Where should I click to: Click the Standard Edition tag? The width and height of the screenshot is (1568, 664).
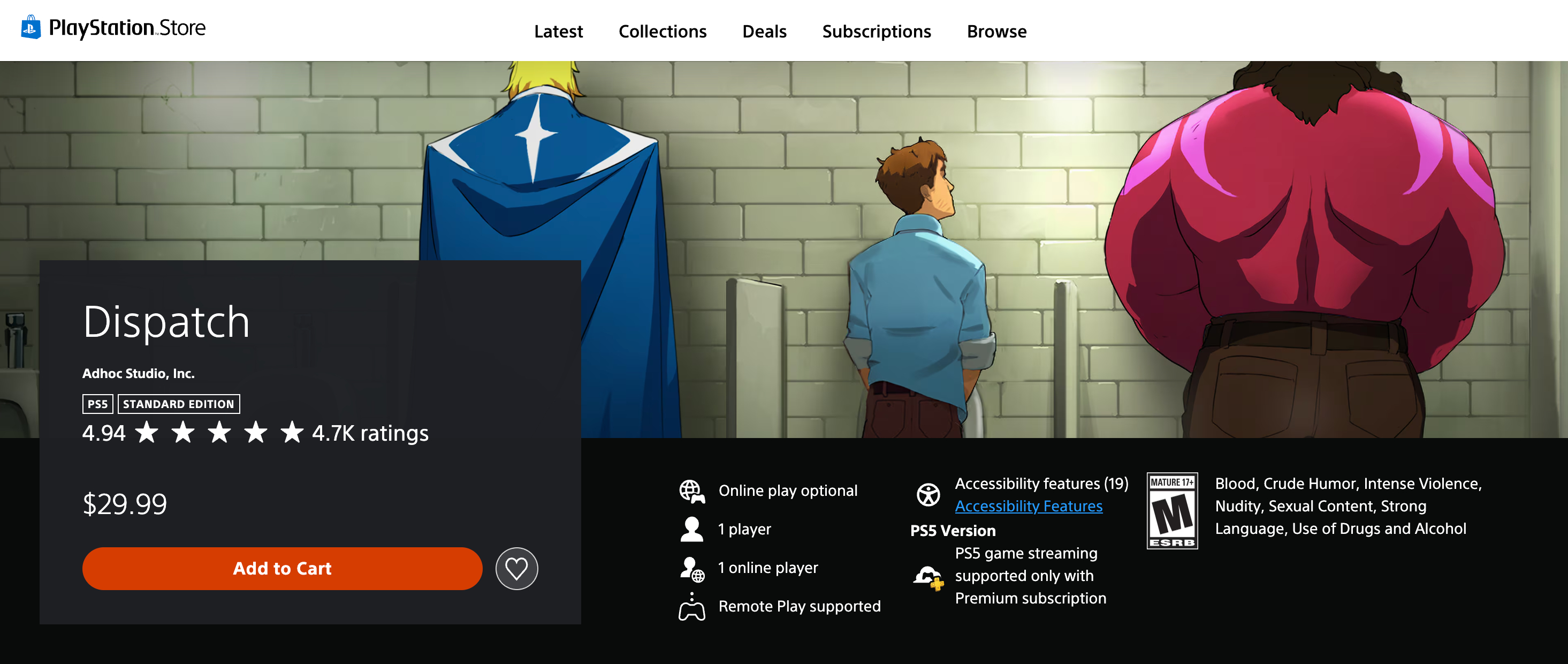click(178, 404)
